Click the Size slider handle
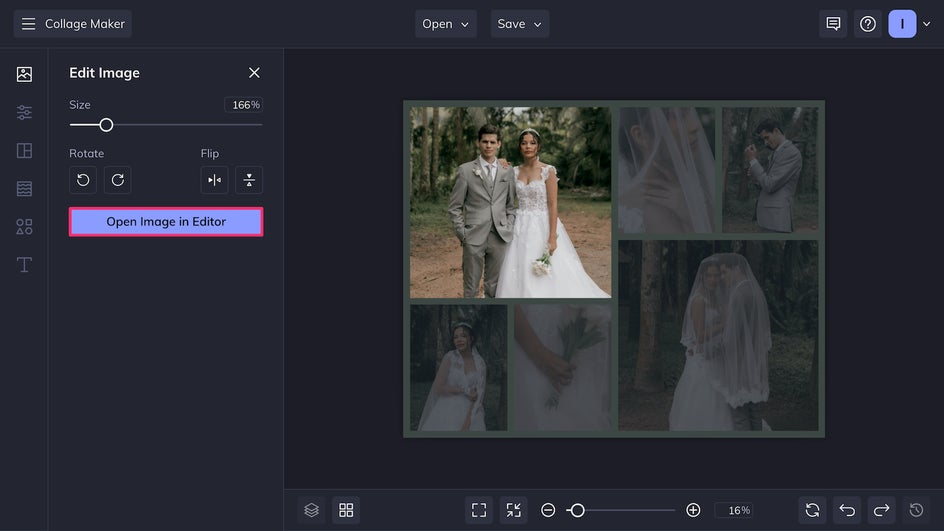This screenshot has height=531, width=944. point(106,125)
